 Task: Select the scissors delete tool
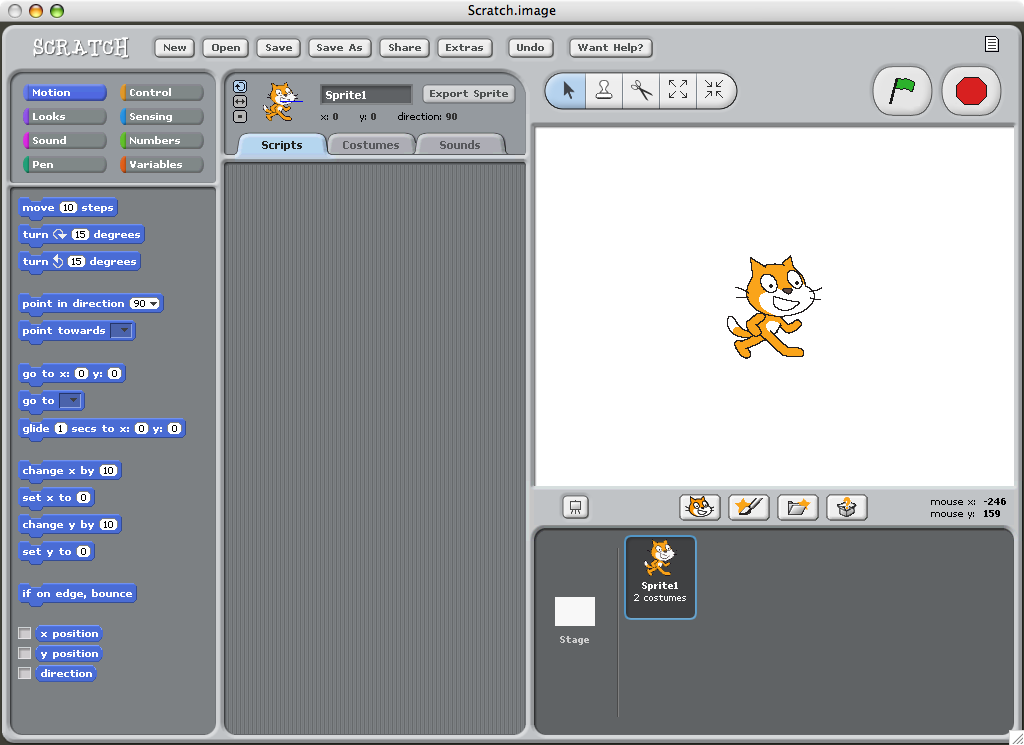coord(641,90)
